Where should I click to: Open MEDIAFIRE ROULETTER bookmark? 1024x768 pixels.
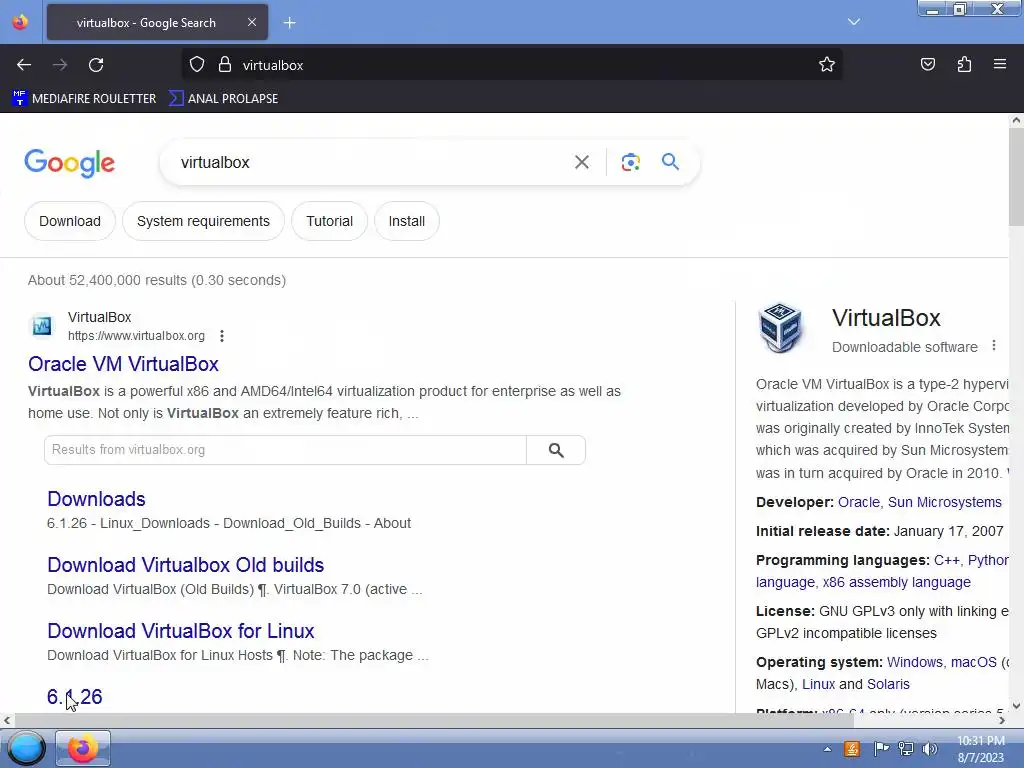(84, 99)
